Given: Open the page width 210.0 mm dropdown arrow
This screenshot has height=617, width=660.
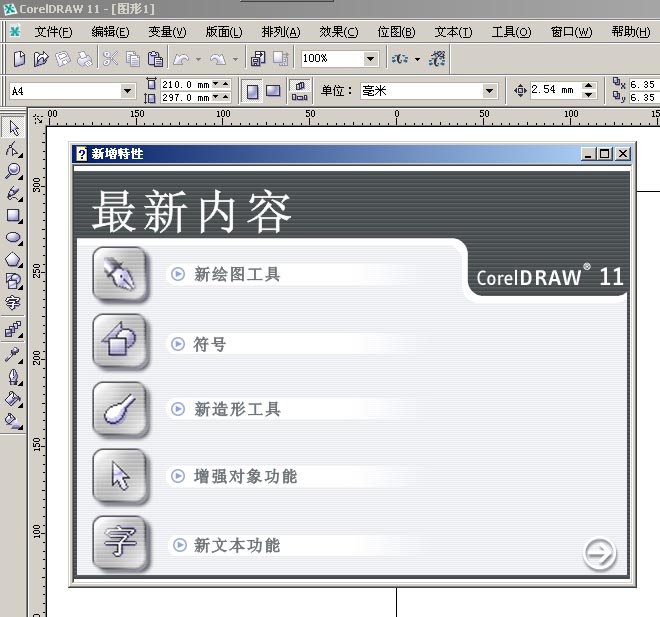Looking at the screenshot, I should 216,84.
